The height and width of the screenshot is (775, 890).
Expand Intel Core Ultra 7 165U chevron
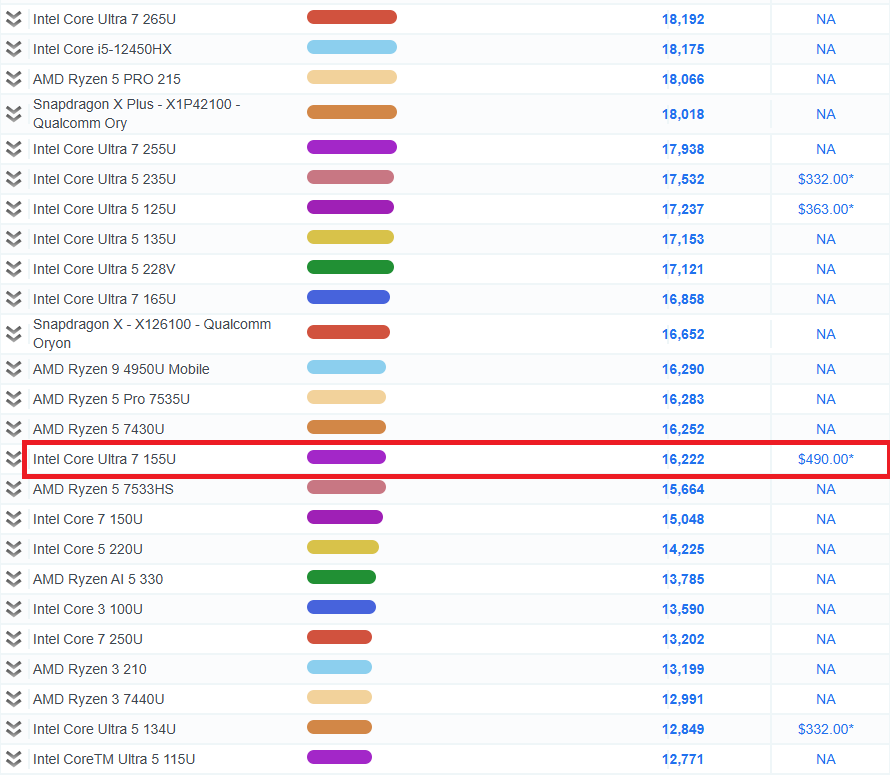click(x=14, y=299)
